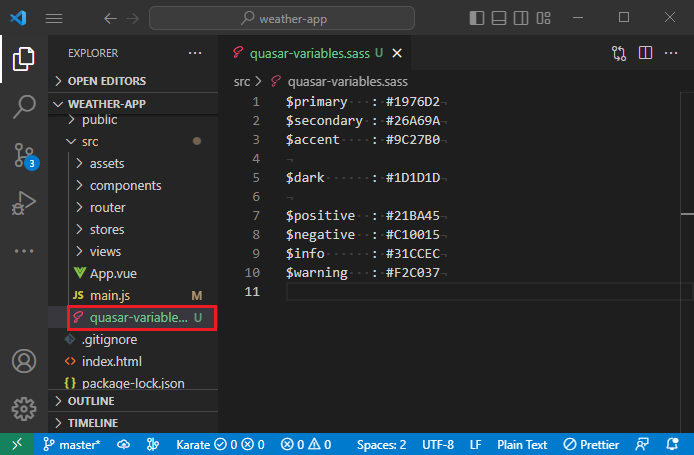Image resolution: width=694 pixels, height=455 pixels.
Task: Switch git branch master in status bar
Action: coord(72,444)
